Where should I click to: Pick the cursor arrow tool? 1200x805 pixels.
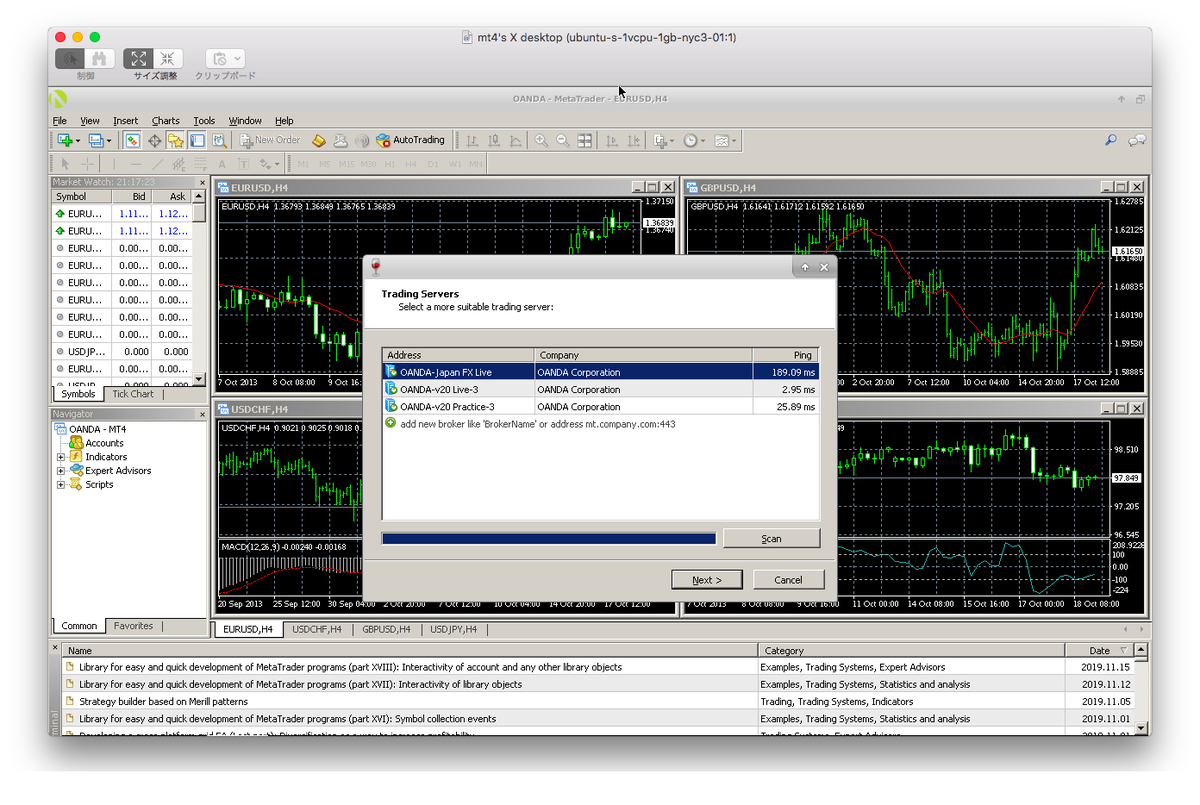(65, 164)
